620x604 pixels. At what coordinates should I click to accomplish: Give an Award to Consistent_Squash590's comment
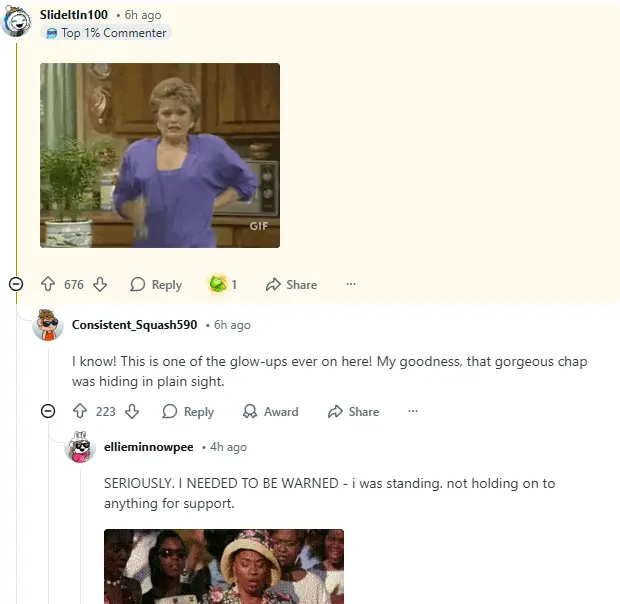click(x=271, y=411)
